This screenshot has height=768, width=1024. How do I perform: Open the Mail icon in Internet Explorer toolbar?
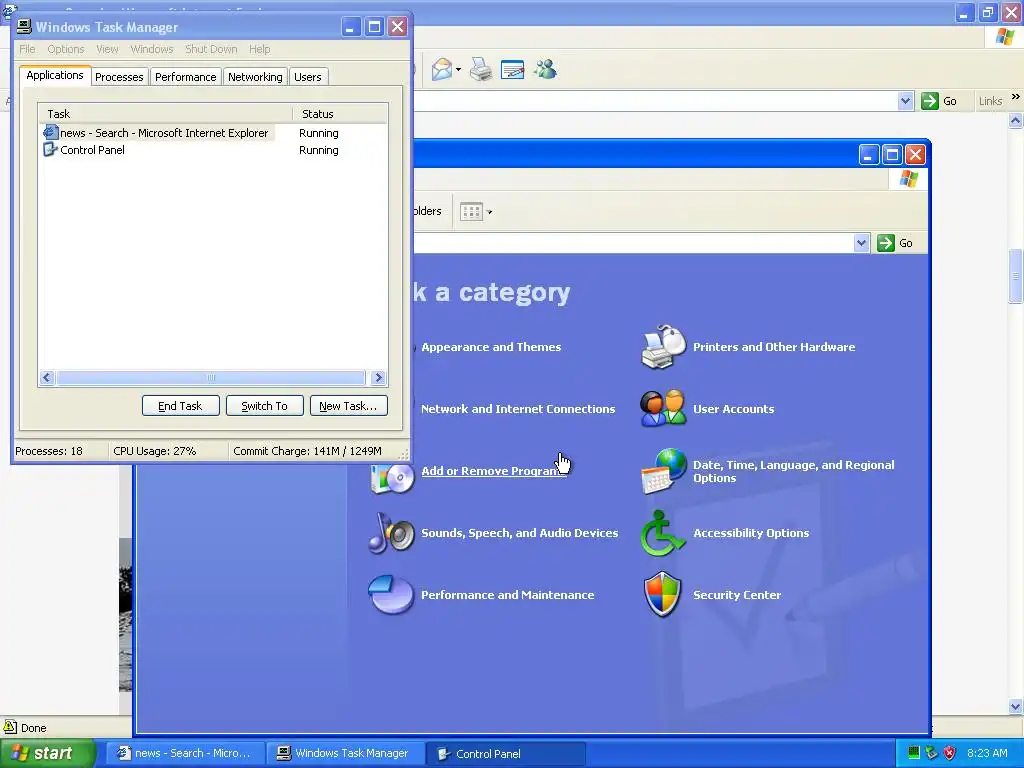(442, 69)
